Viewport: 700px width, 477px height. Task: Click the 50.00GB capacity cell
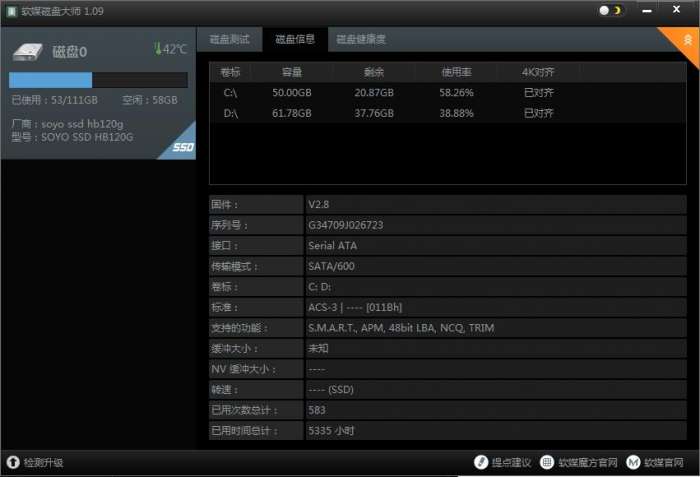292,92
